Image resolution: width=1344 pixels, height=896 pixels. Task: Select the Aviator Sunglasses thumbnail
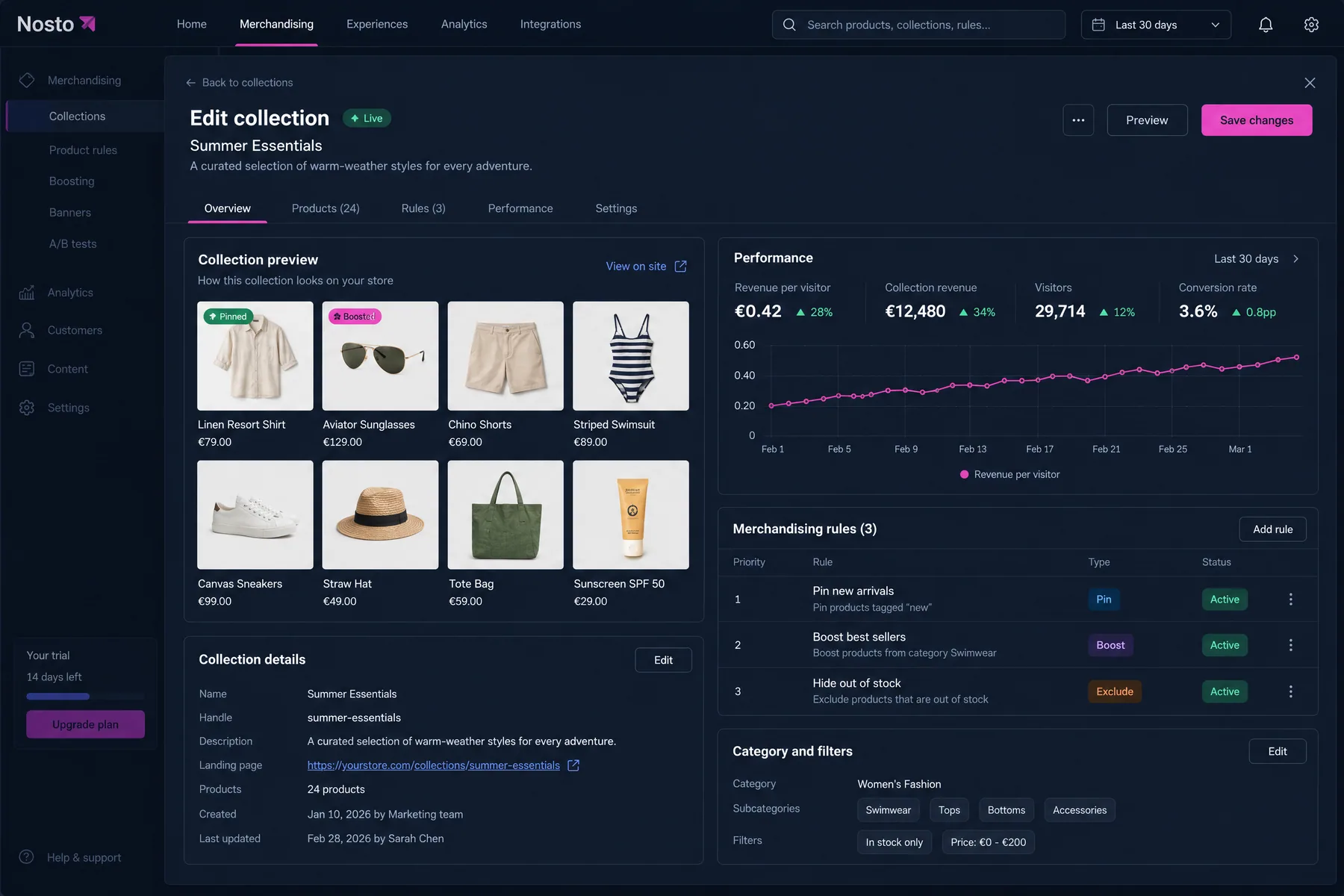click(380, 356)
